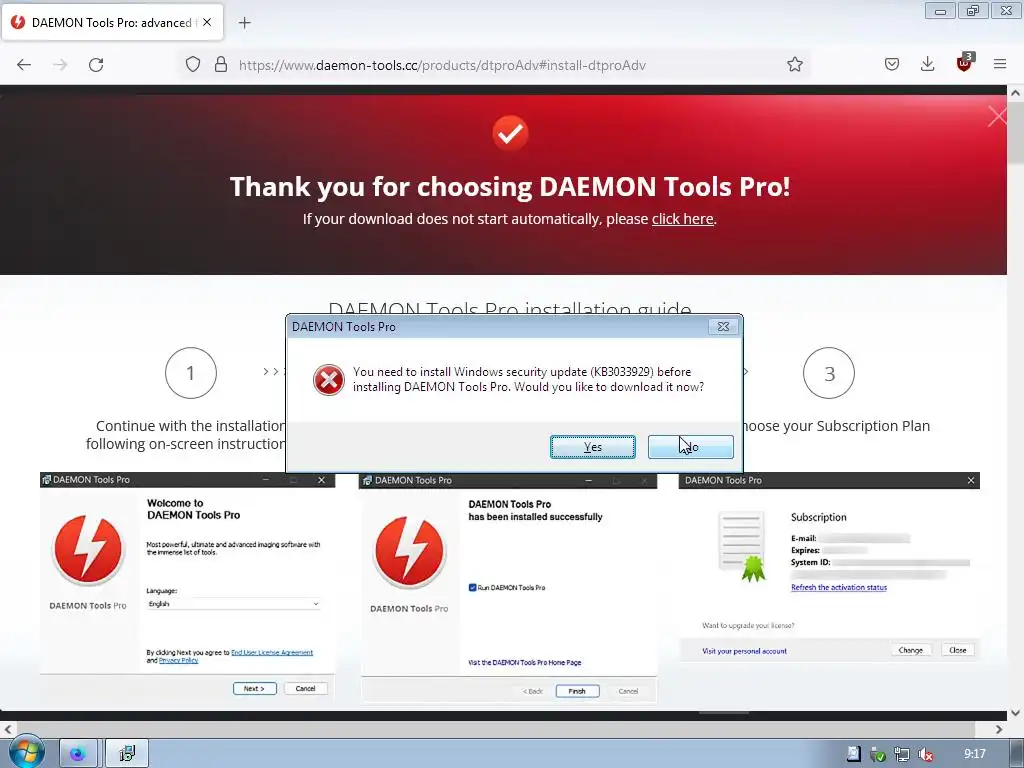
Task: Click the 'installed successfully' screenshot
Action: point(508,588)
